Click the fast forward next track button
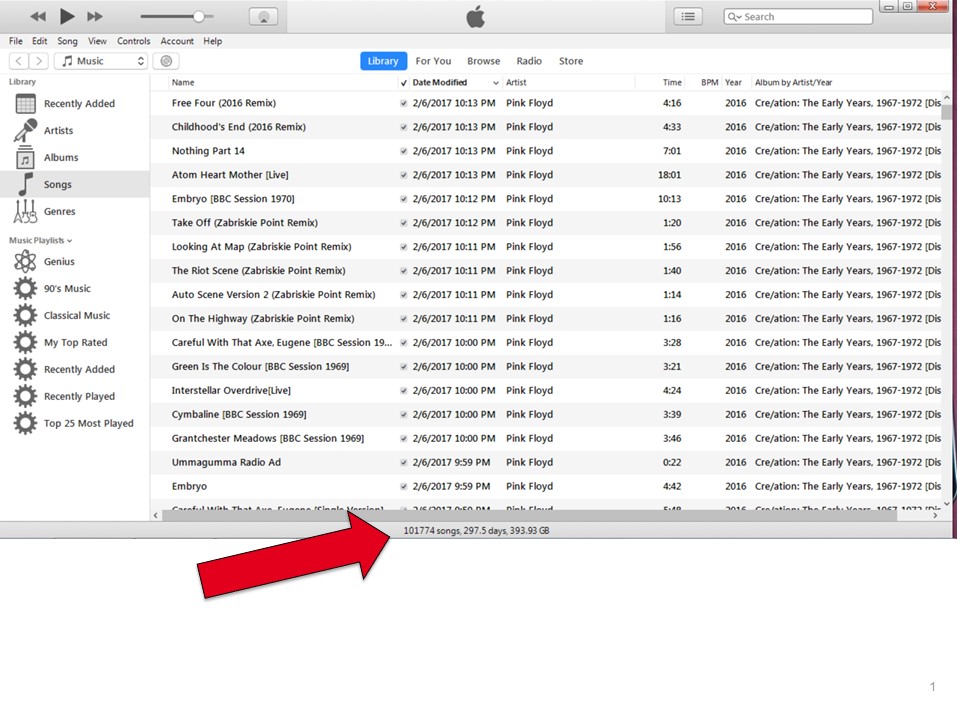960x720 pixels. (x=95, y=17)
